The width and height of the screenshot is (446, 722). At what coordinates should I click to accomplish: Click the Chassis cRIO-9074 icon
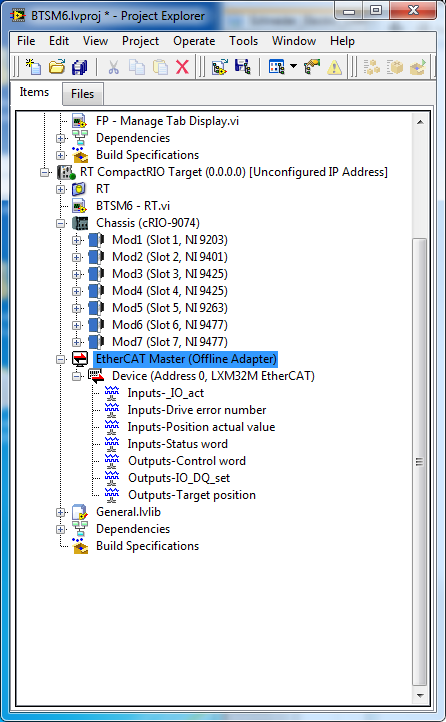tap(80, 223)
